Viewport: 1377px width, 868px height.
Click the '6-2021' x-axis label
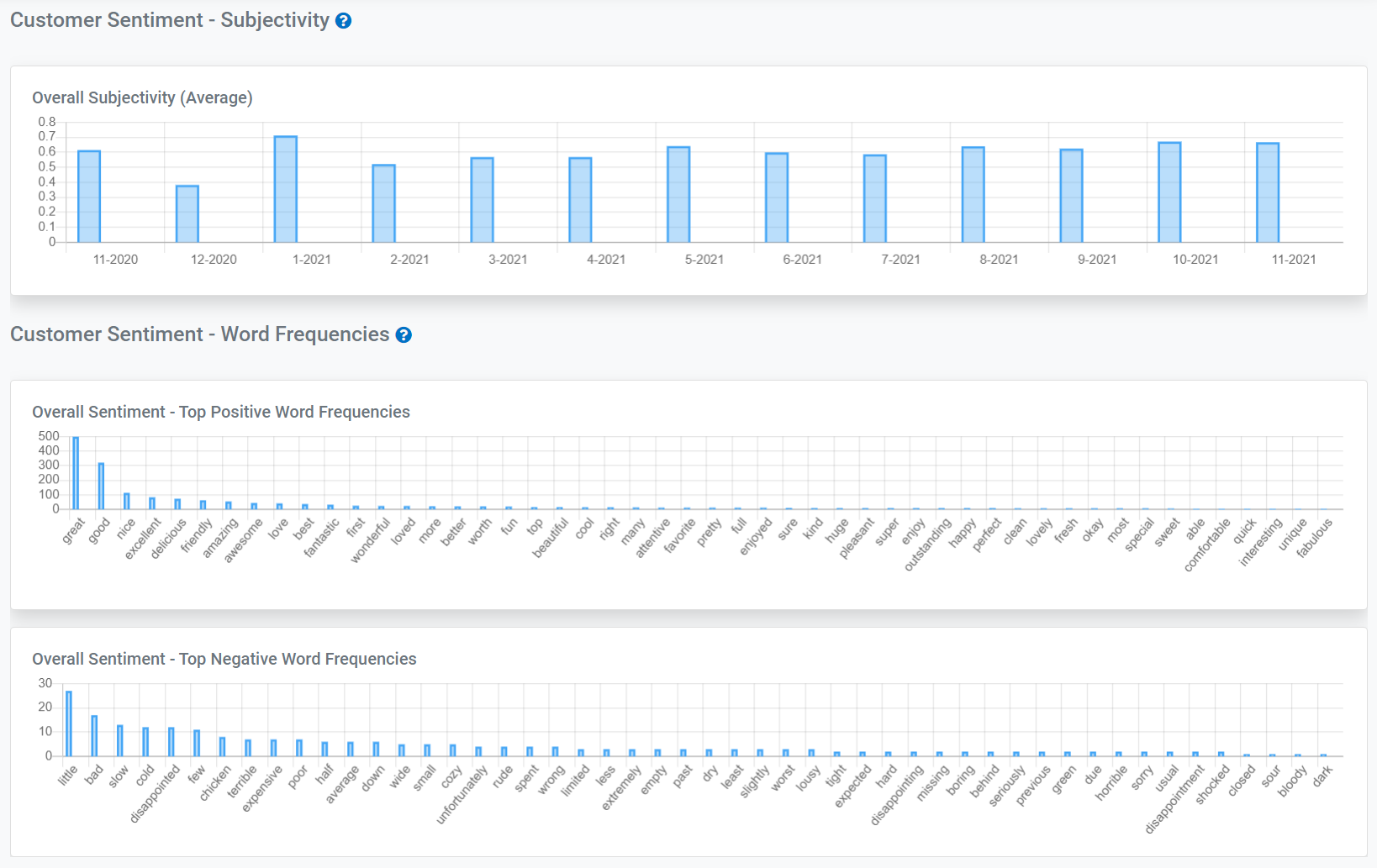[802, 260]
